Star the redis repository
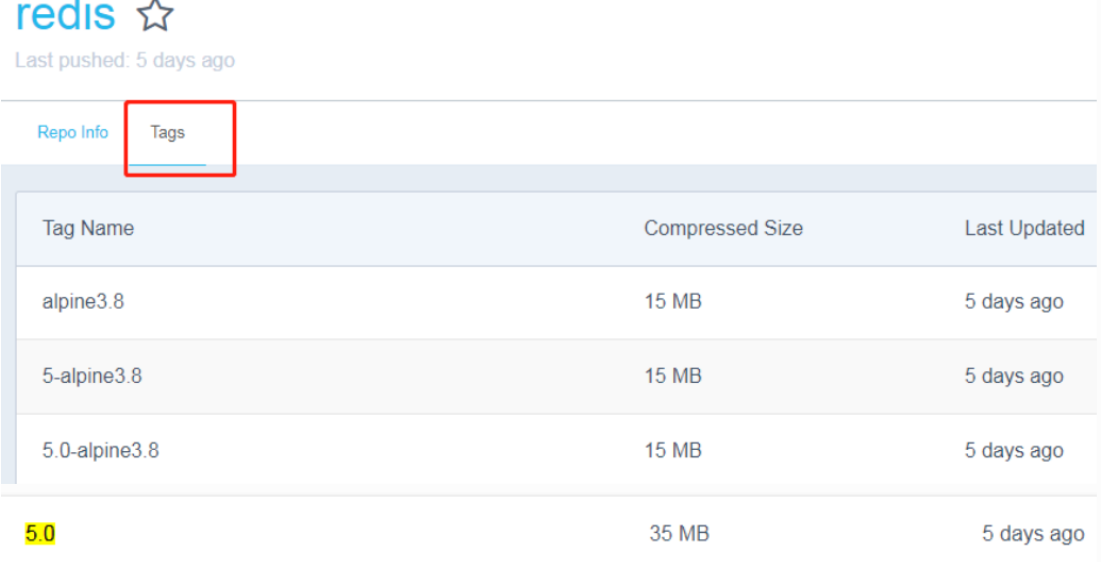 pos(155,15)
